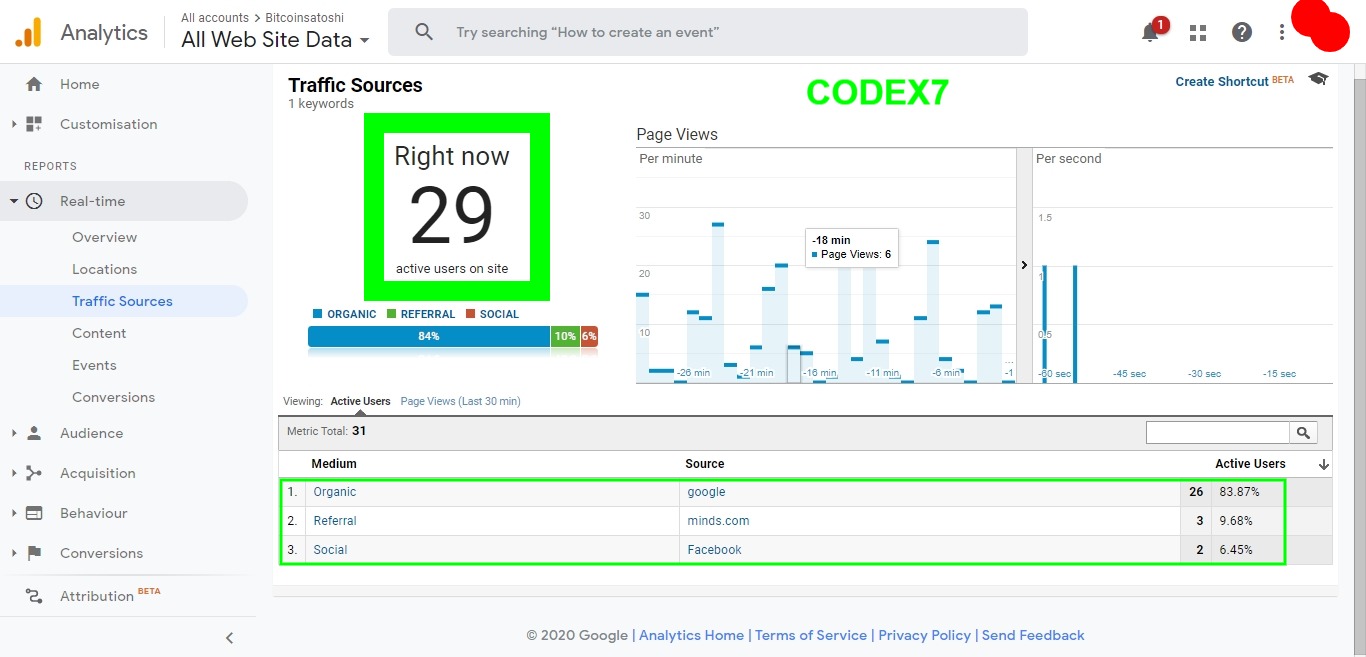Click the metric table search field
The width and height of the screenshot is (1366, 657).
tap(1216, 432)
